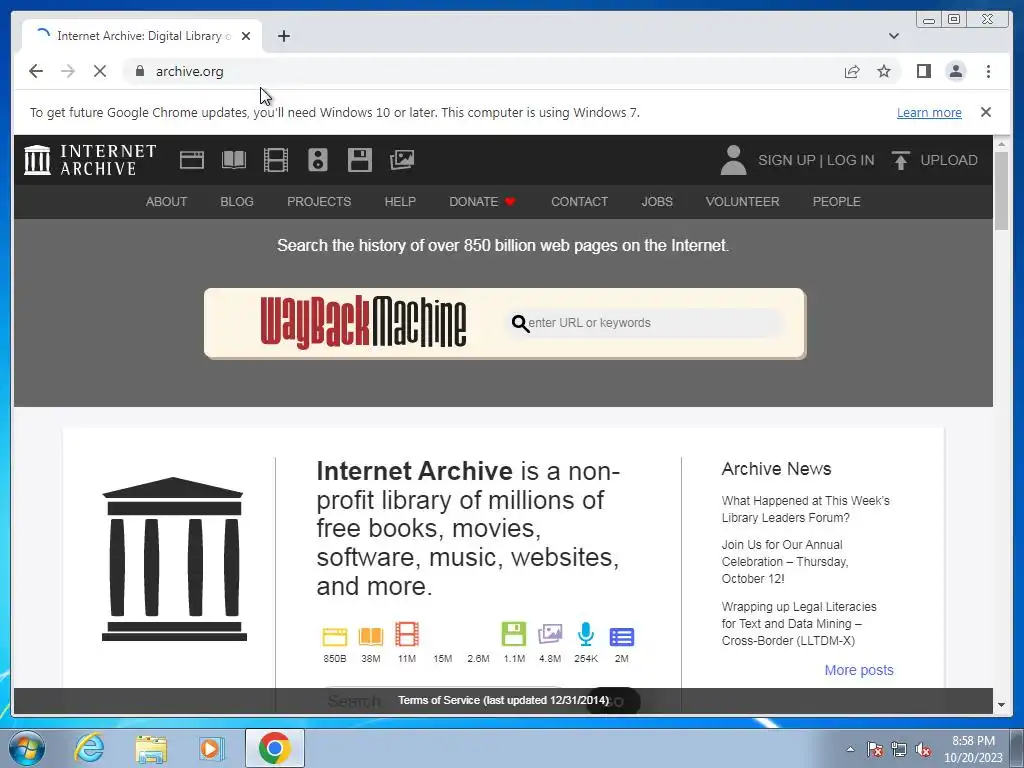Screen dimensions: 1024x768
Task: Toggle Chrome's side panel icon
Action: tap(923, 71)
